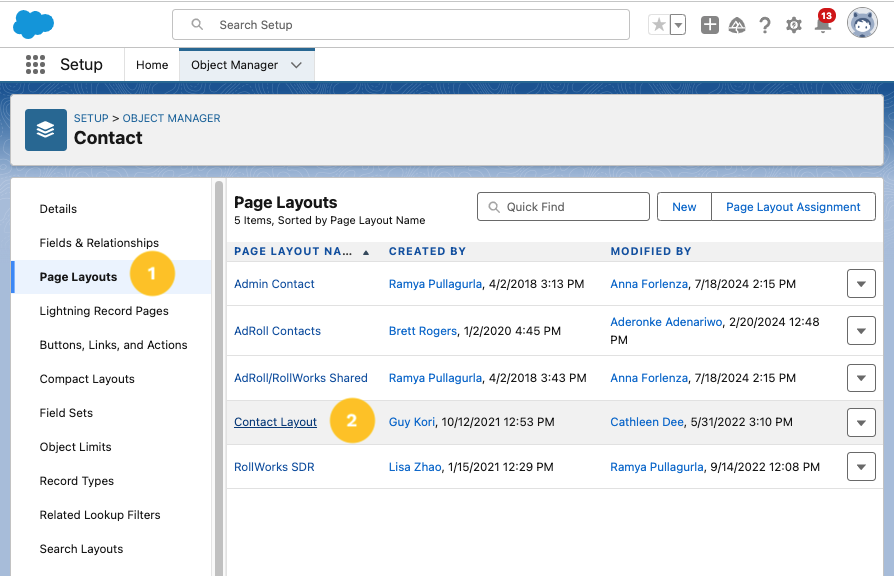The width and height of the screenshot is (894, 576).
Task: Open the Trailhead guidance icon
Action: (737, 25)
